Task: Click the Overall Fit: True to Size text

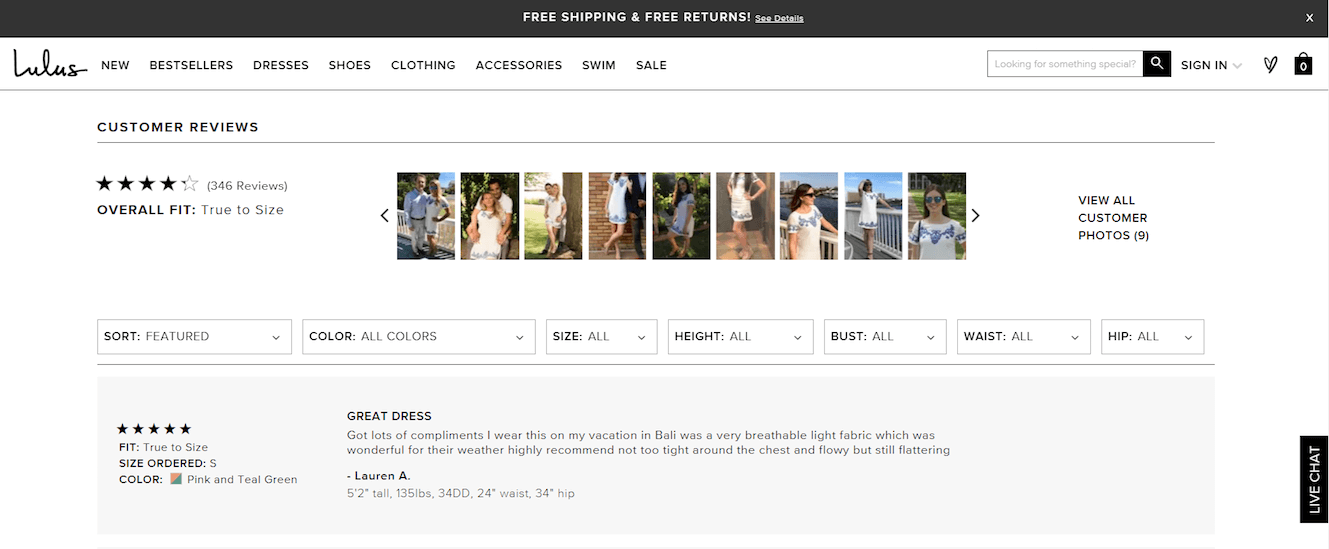Action: 190,210
